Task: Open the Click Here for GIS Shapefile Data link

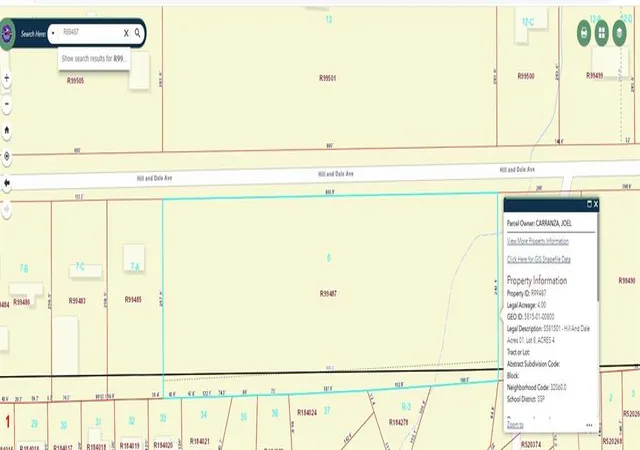Action: coord(539,259)
